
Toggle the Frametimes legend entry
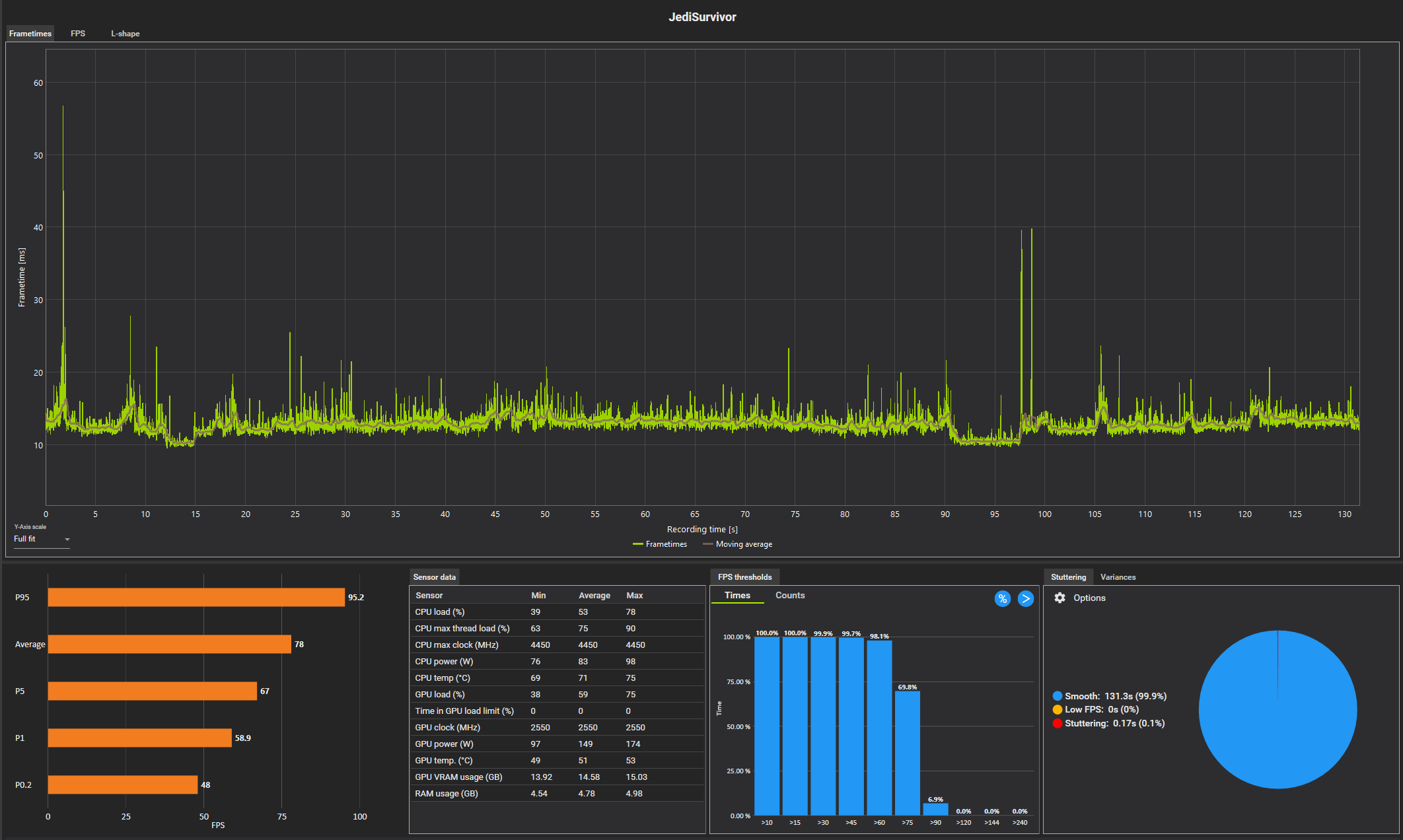[660, 544]
